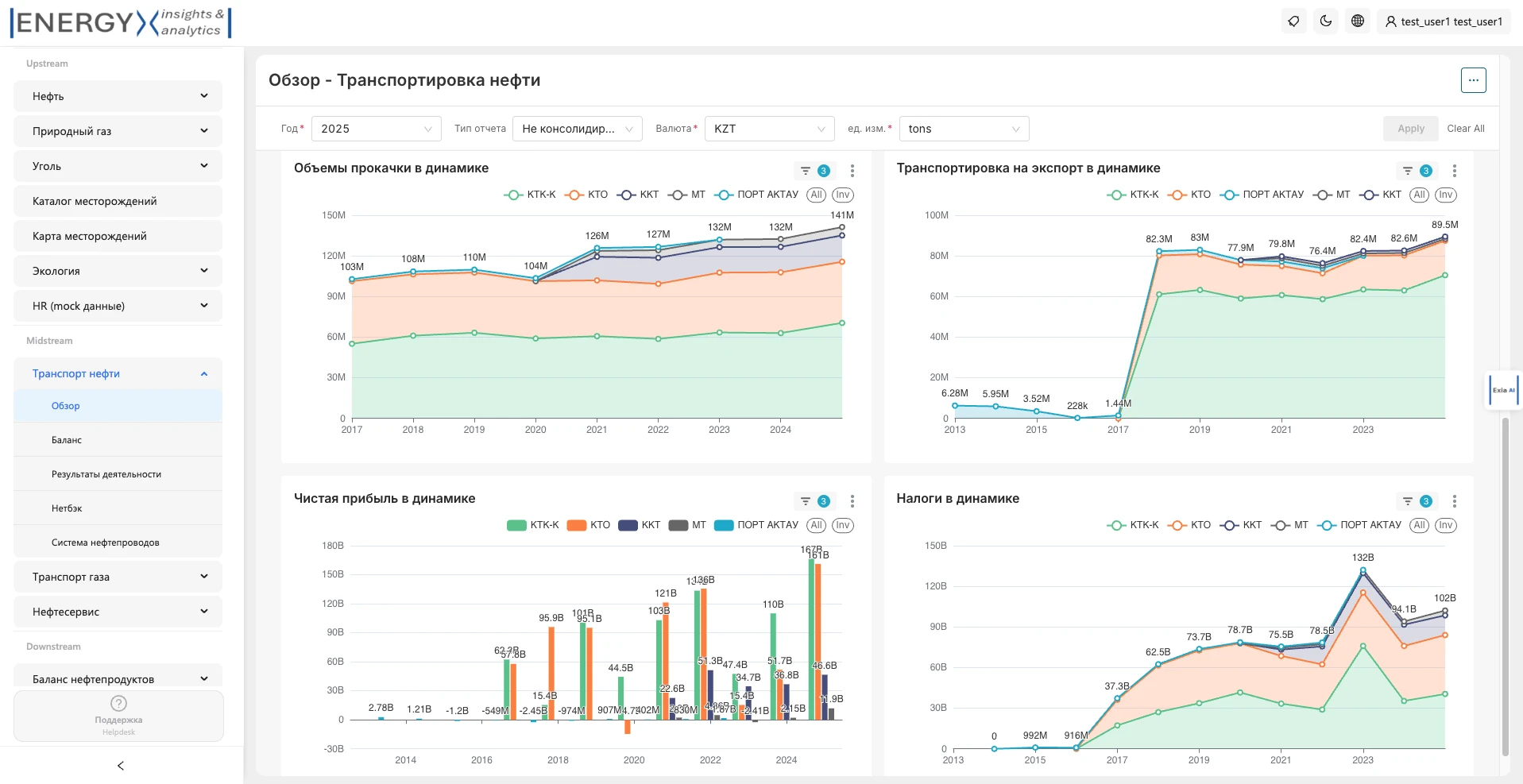Invert selection in Чистая прибыль legend
Viewport: 1523px width, 784px height.
842,525
